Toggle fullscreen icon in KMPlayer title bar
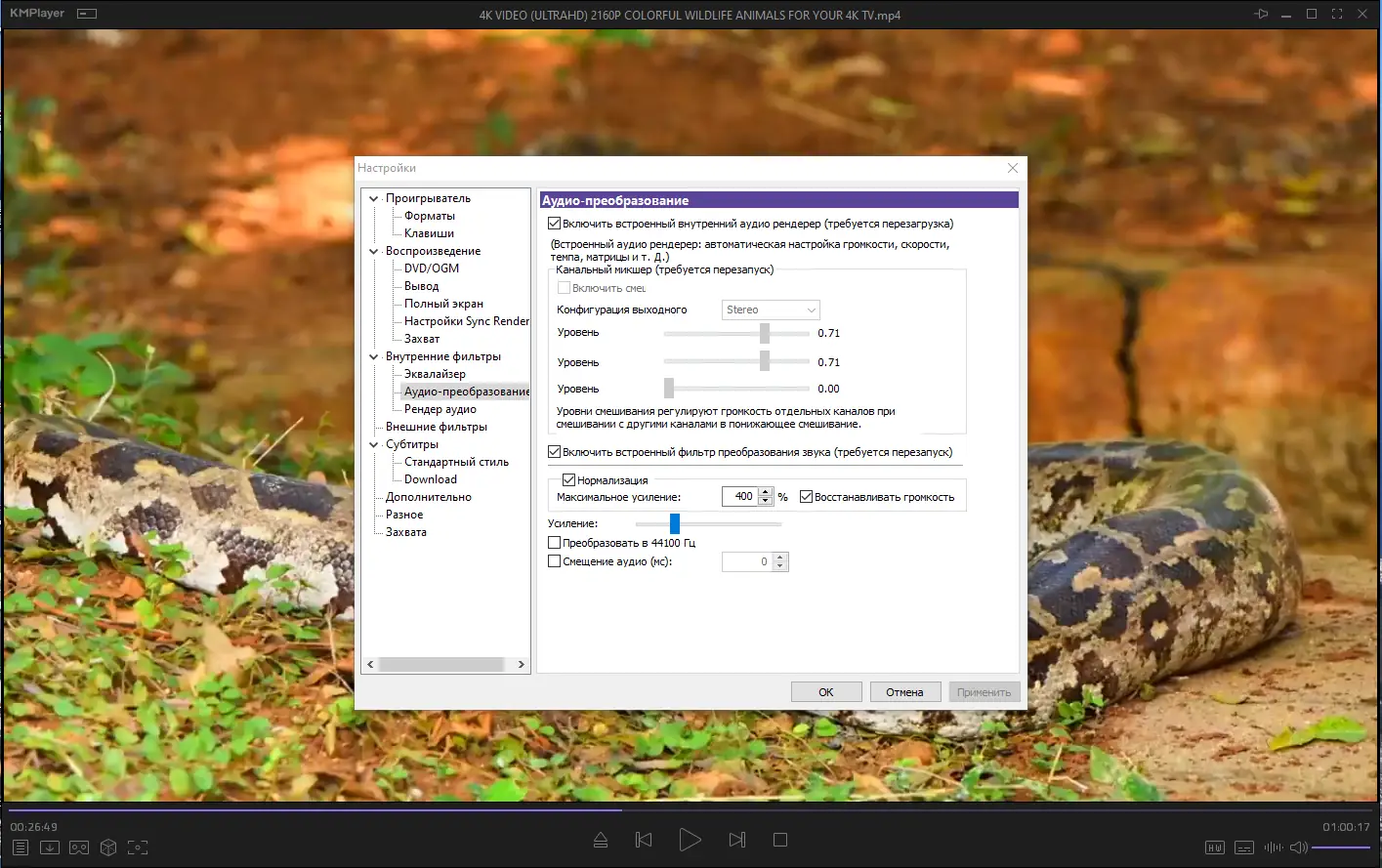 [1337, 14]
